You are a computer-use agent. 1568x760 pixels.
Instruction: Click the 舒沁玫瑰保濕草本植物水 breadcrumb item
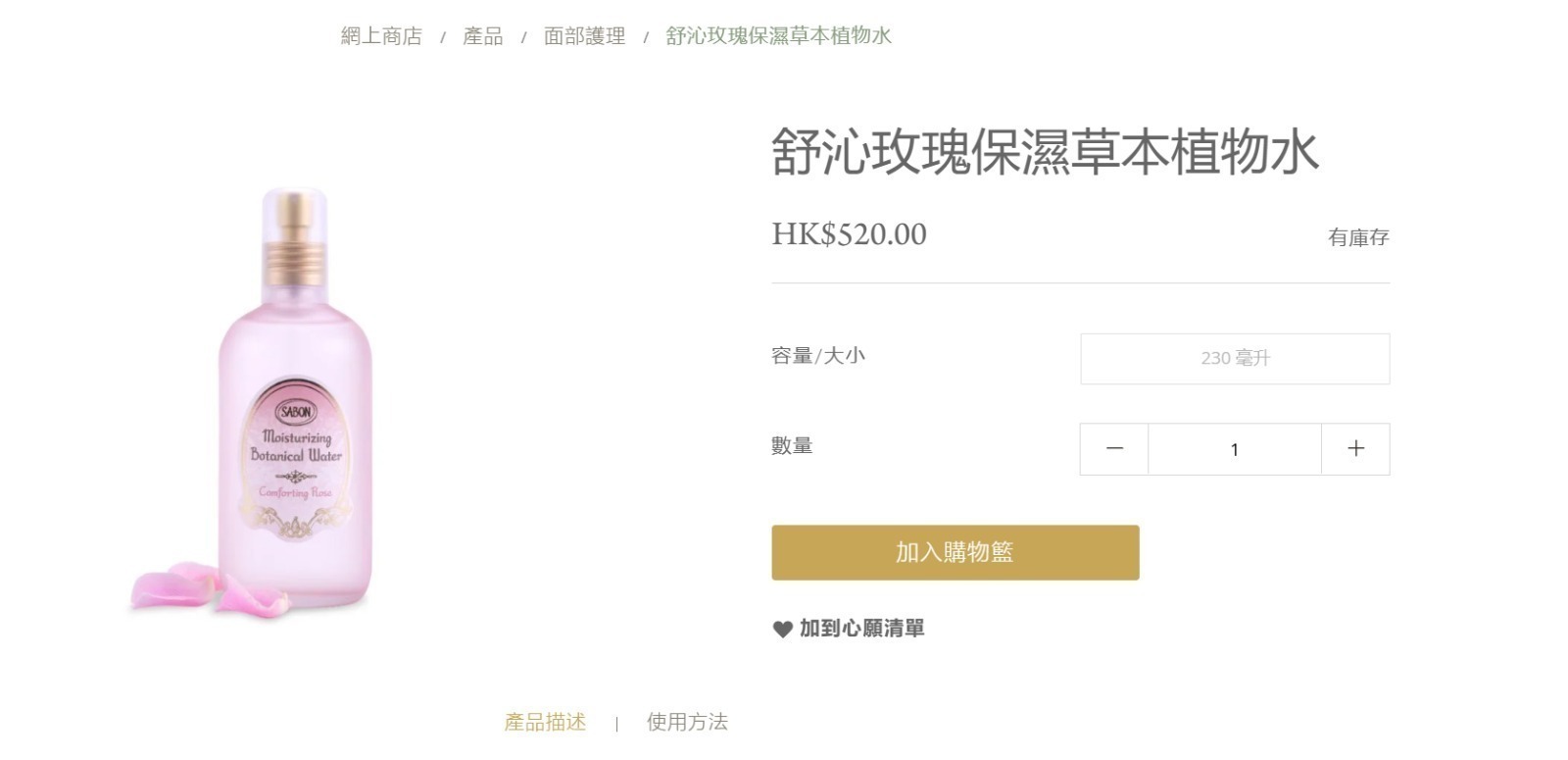click(x=781, y=35)
